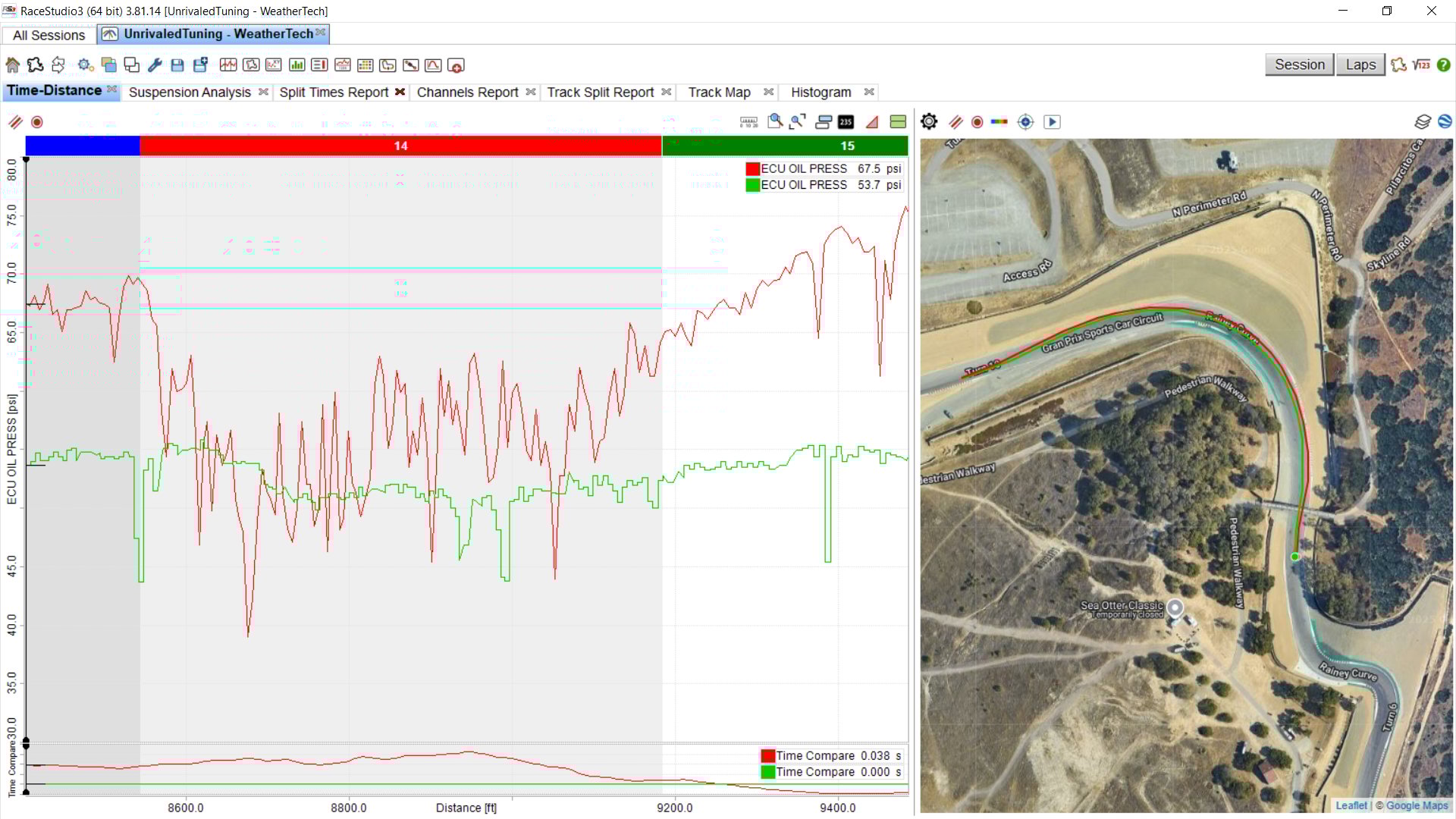Click the wrench settings tool icon

coord(155,65)
